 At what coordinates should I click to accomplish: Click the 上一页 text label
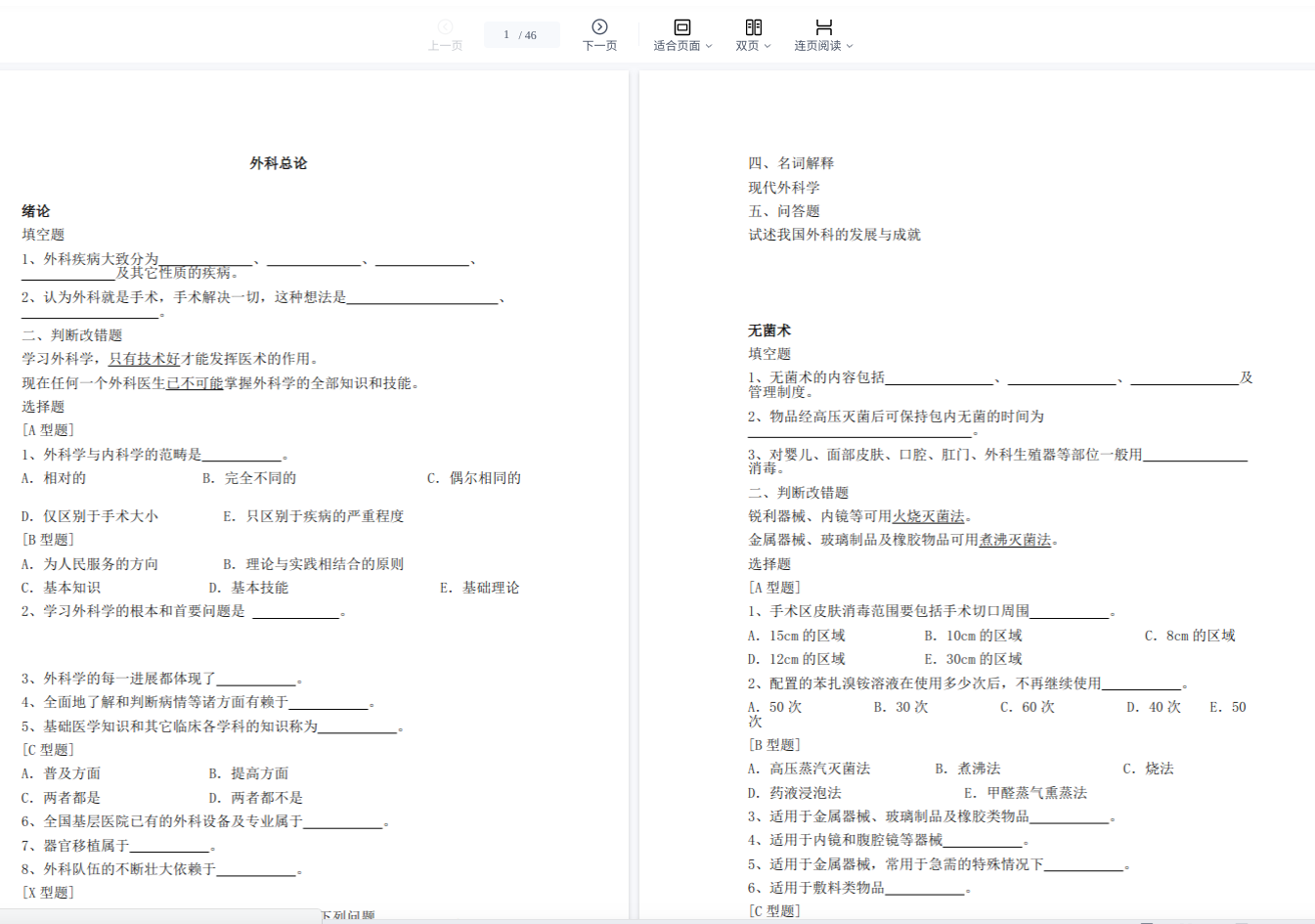pyautogui.click(x=445, y=46)
